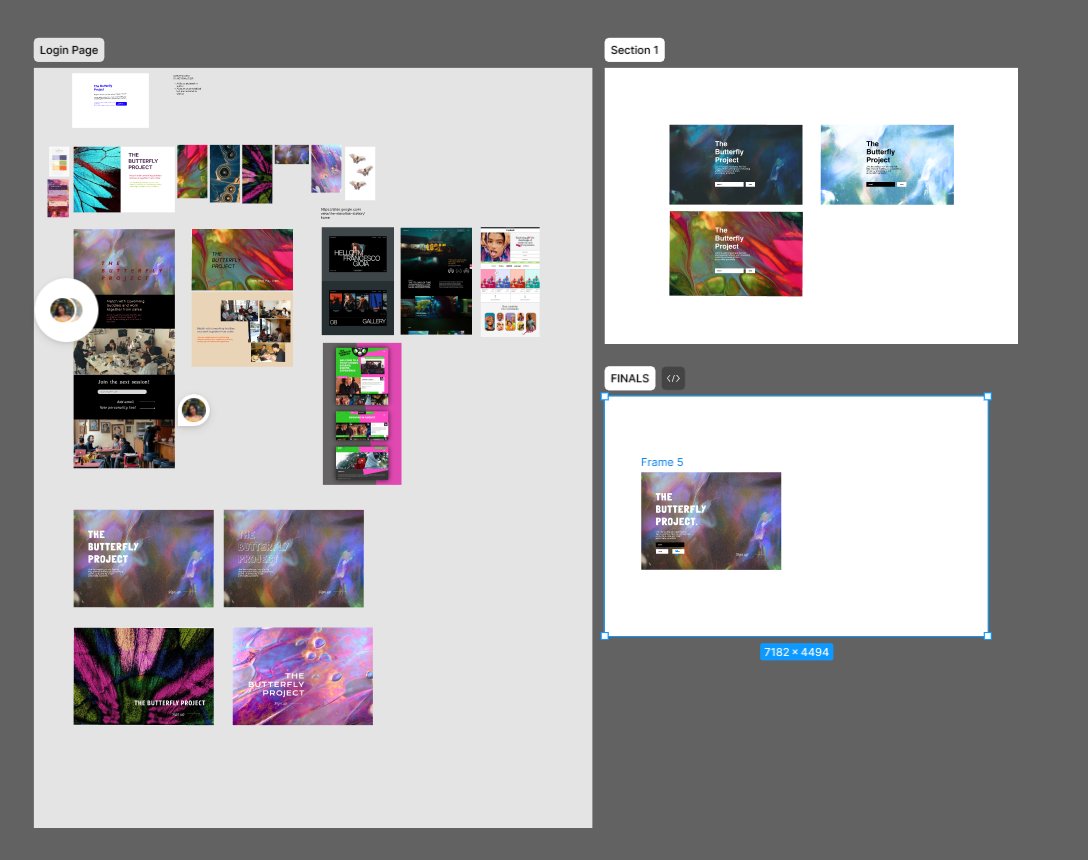The width and height of the screenshot is (1088, 860).
Task: Open dev mode code icon beside FINALS
Action: click(x=672, y=378)
